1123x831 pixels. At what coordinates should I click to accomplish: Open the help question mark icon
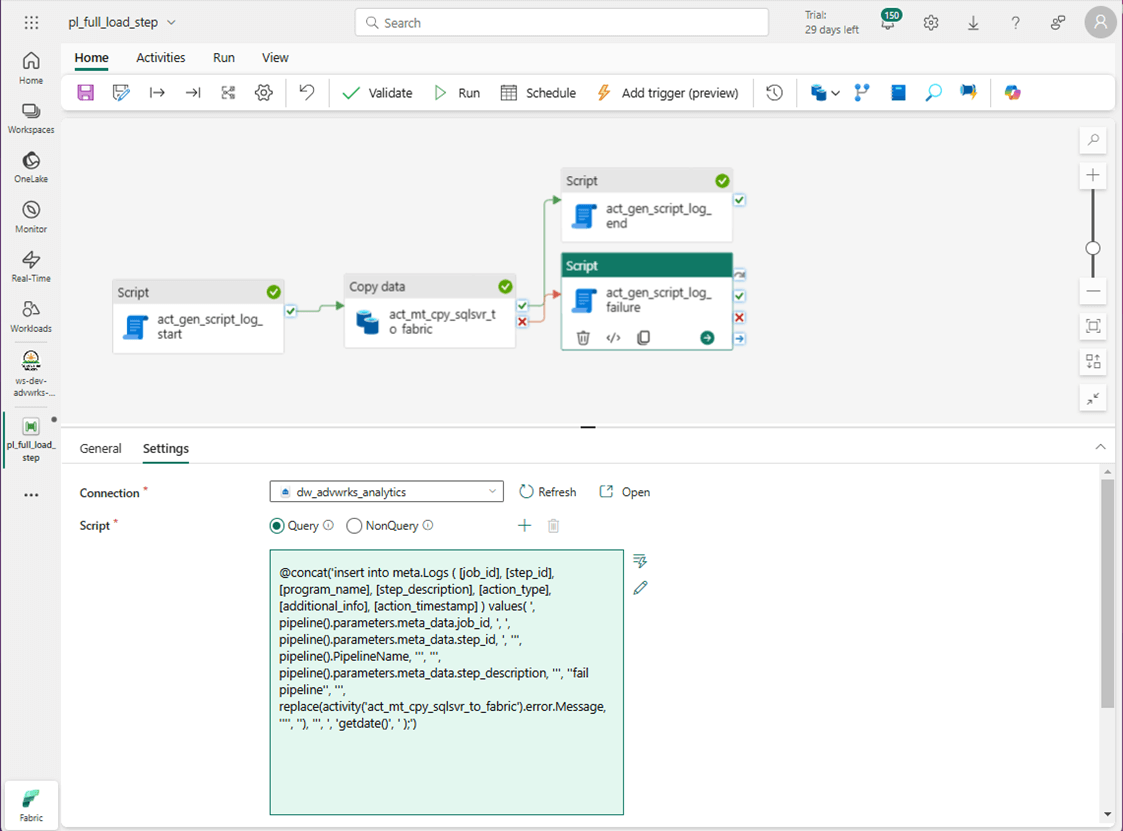[x=1016, y=23]
